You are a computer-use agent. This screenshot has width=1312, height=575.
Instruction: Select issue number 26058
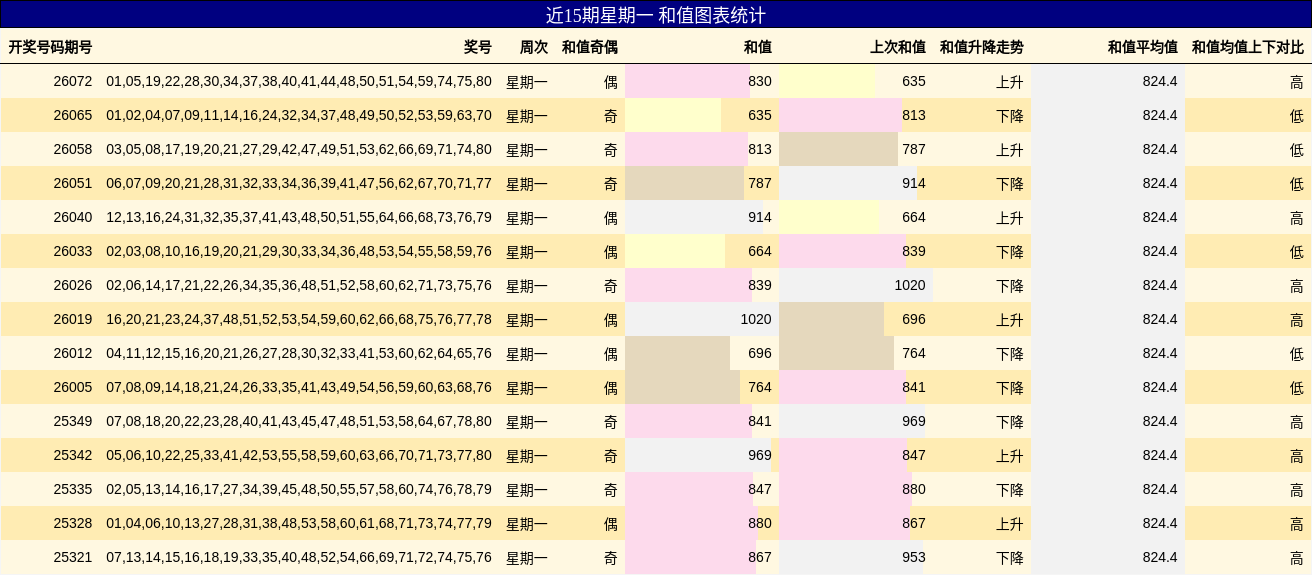[73, 149]
